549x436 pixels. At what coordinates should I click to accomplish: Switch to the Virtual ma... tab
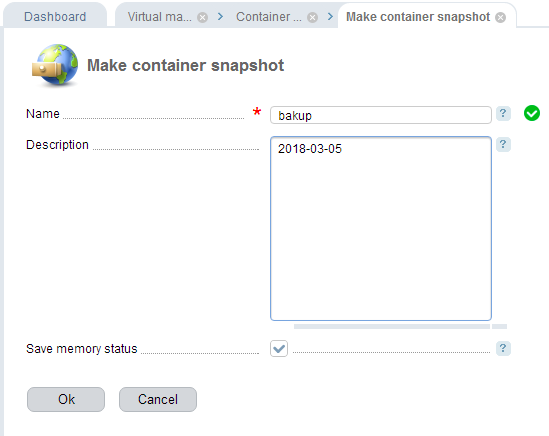click(160, 16)
